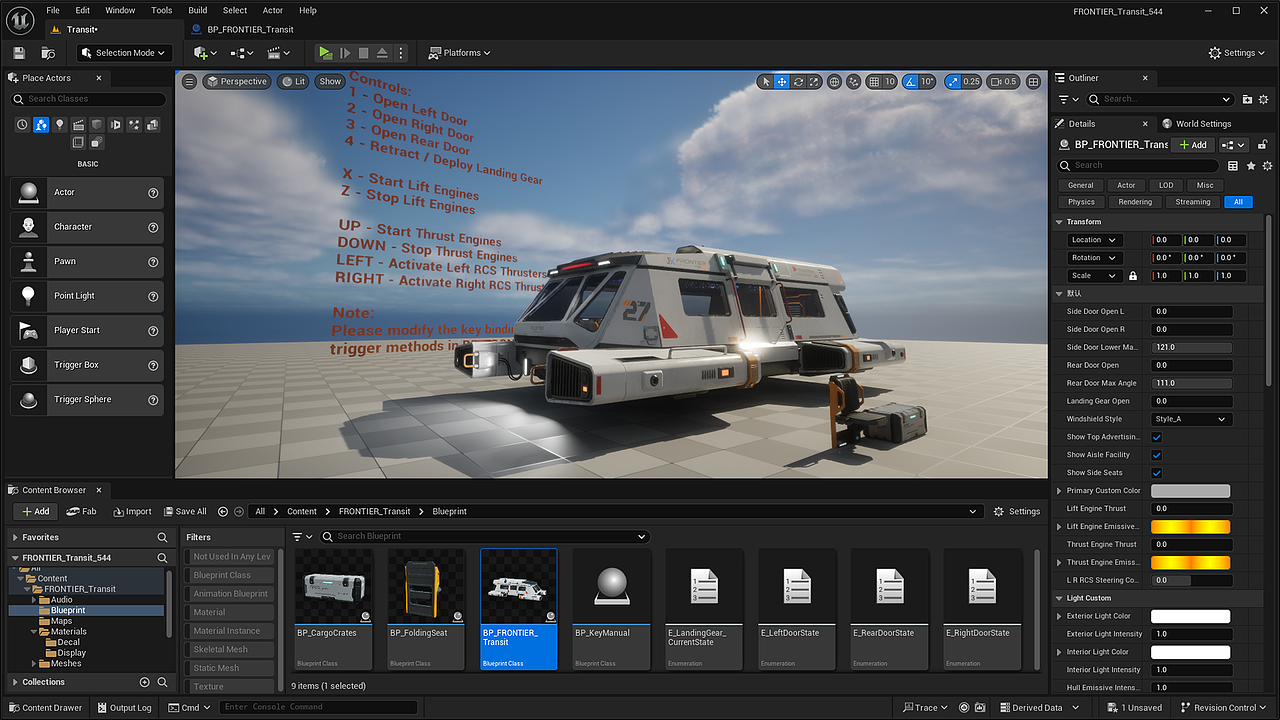This screenshot has height=720, width=1280.
Task: Open Outliner settings gear icon
Action: (1265, 99)
